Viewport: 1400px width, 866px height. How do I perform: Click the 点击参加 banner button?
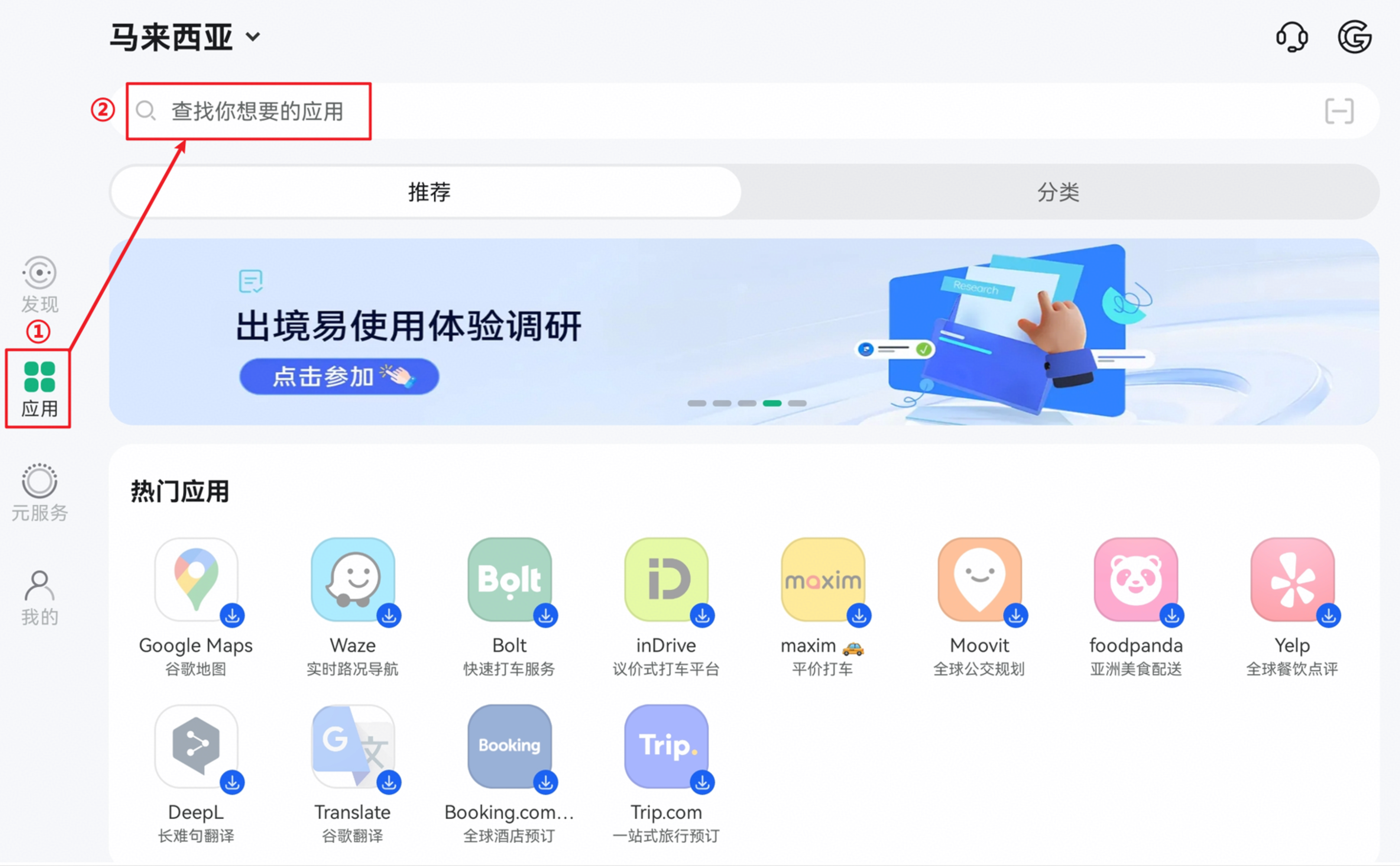(x=340, y=376)
